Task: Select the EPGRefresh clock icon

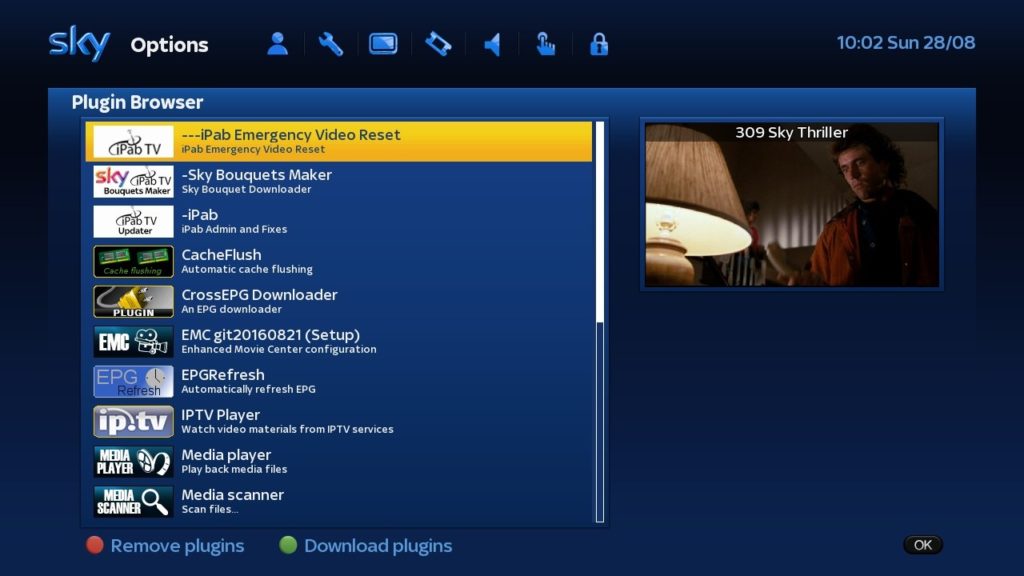Action: coord(133,382)
